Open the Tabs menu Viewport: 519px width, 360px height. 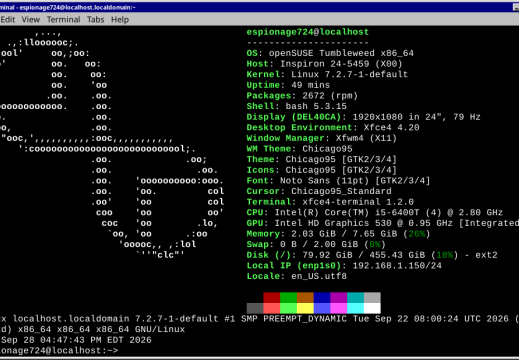(x=96, y=20)
